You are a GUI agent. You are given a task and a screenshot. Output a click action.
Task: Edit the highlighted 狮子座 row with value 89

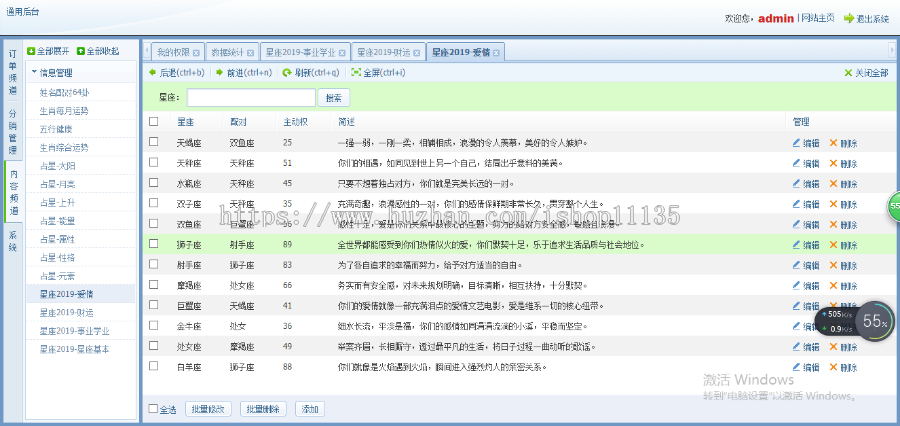pyautogui.click(x=805, y=245)
